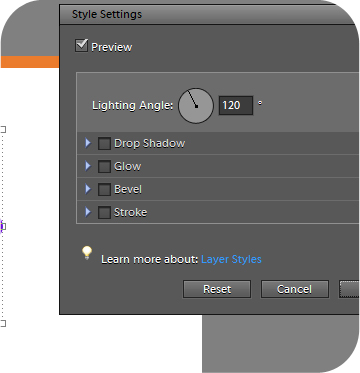This screenshot has width=360, height=373.
Task: Click the lightbulb tip icon
Action: click(x=87, y=253)
